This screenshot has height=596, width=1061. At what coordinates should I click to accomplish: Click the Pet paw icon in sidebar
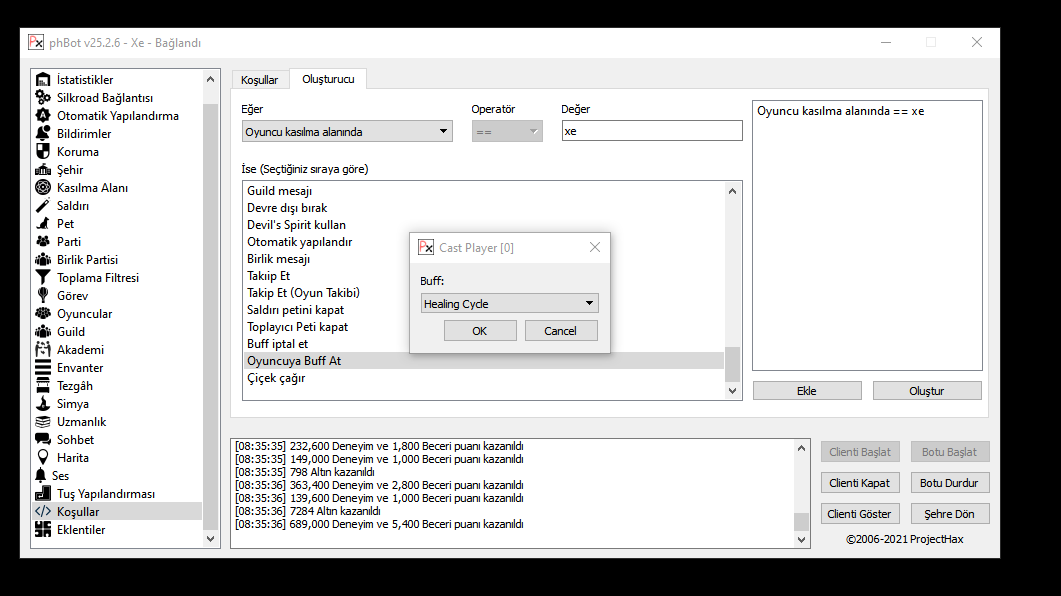(x=42, y=224)
